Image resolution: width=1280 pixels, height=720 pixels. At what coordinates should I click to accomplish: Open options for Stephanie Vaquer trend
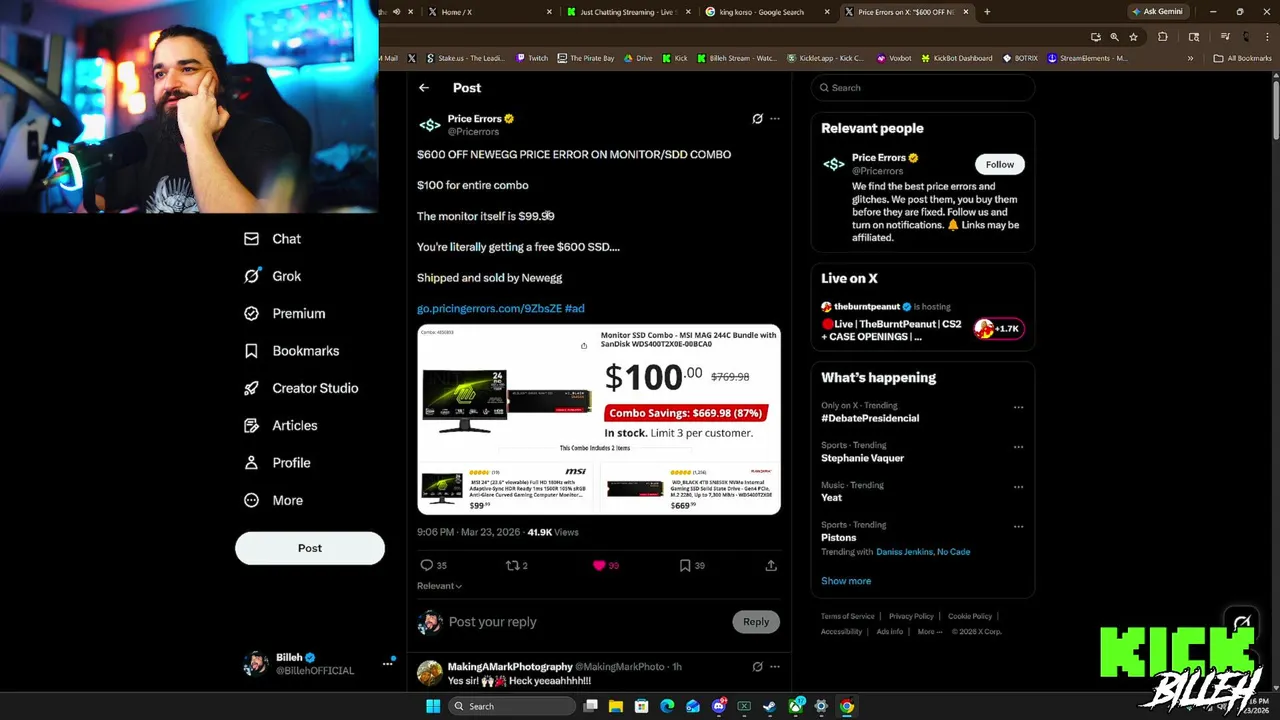pyautogui.click(x=1018, y=447)
